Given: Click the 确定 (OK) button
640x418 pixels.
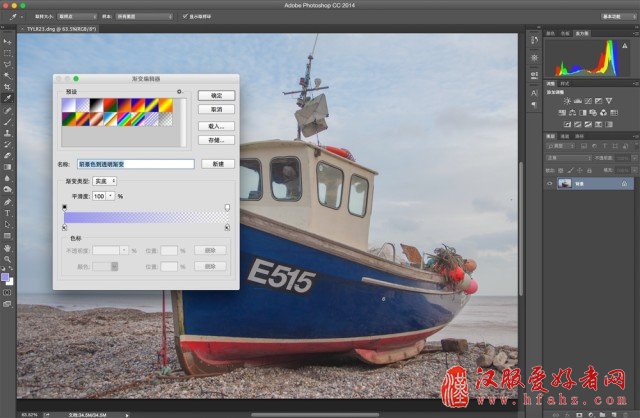Looking at the screenshot, I should point(216,95).
